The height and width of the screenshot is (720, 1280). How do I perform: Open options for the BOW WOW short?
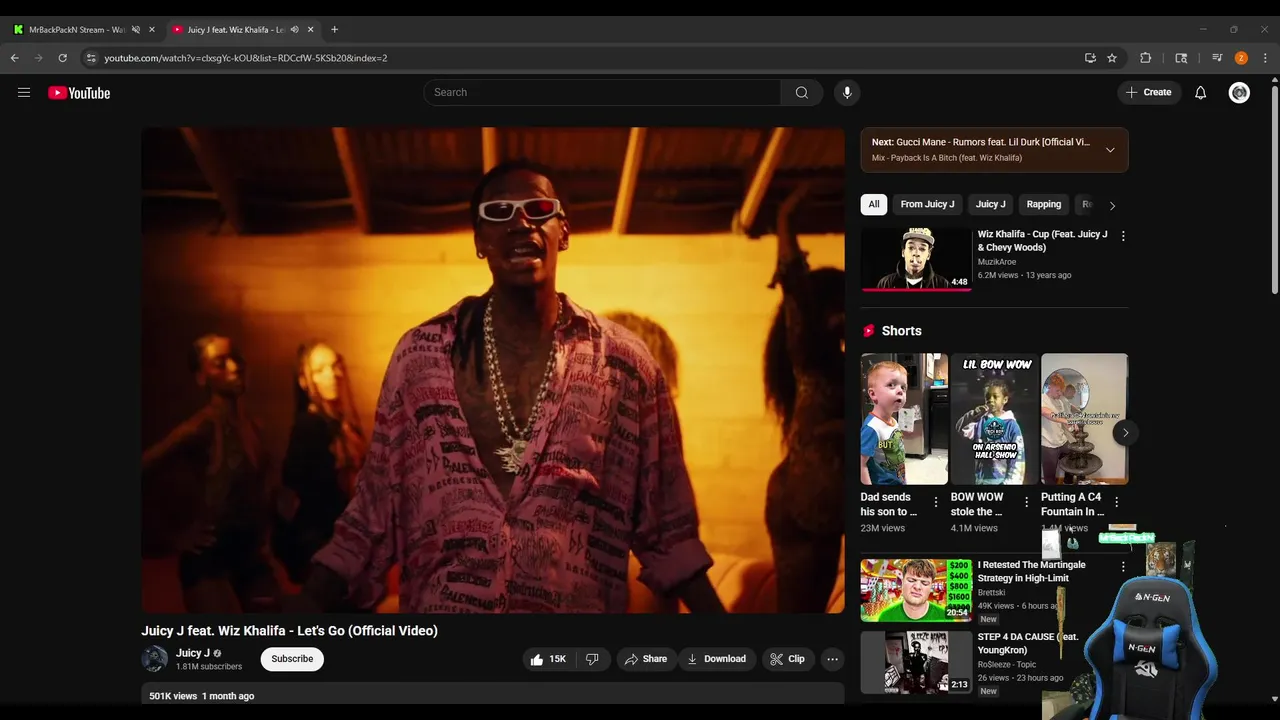(x=1026, y=502)
